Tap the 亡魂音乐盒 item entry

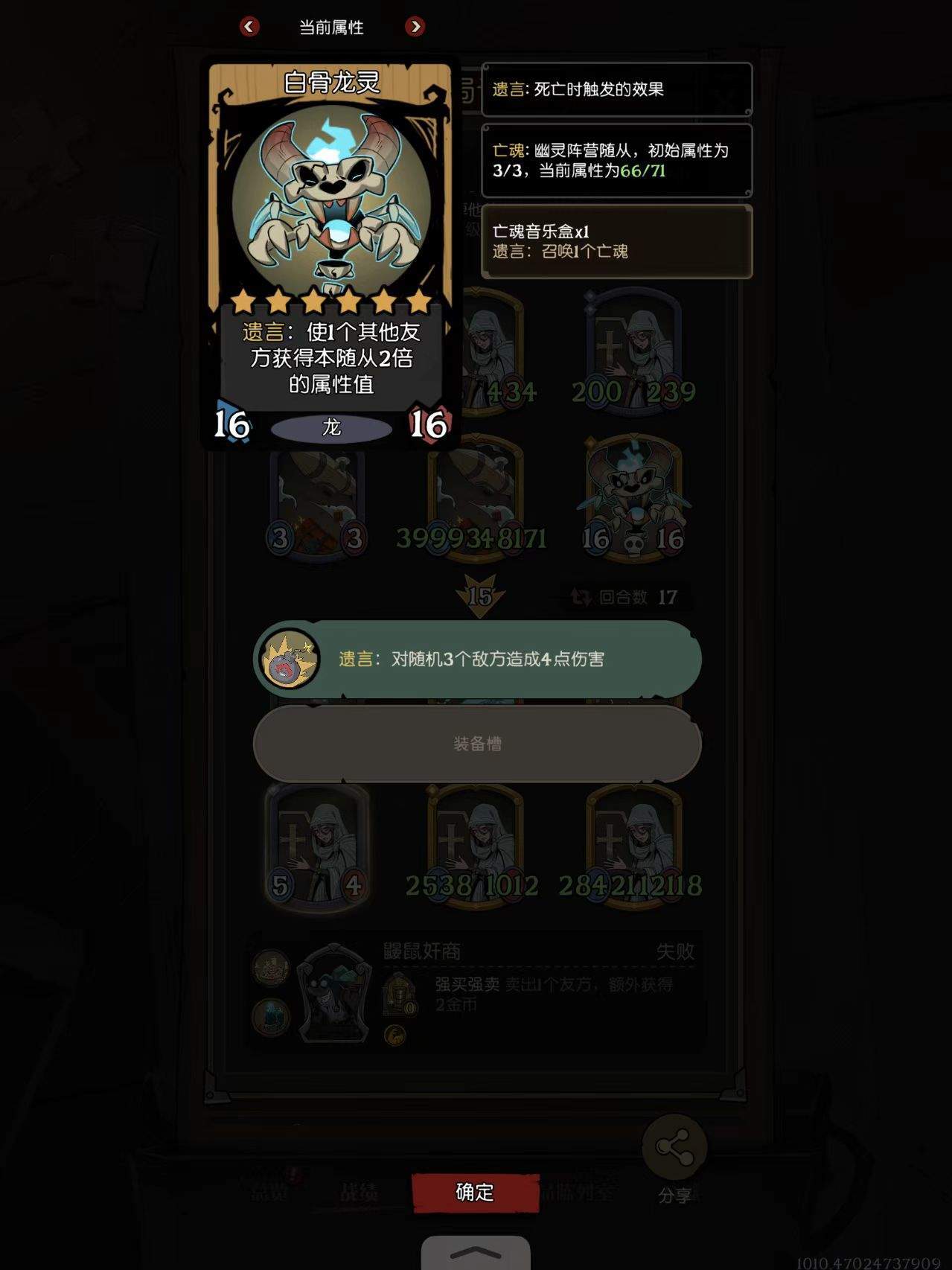(617, 241)
